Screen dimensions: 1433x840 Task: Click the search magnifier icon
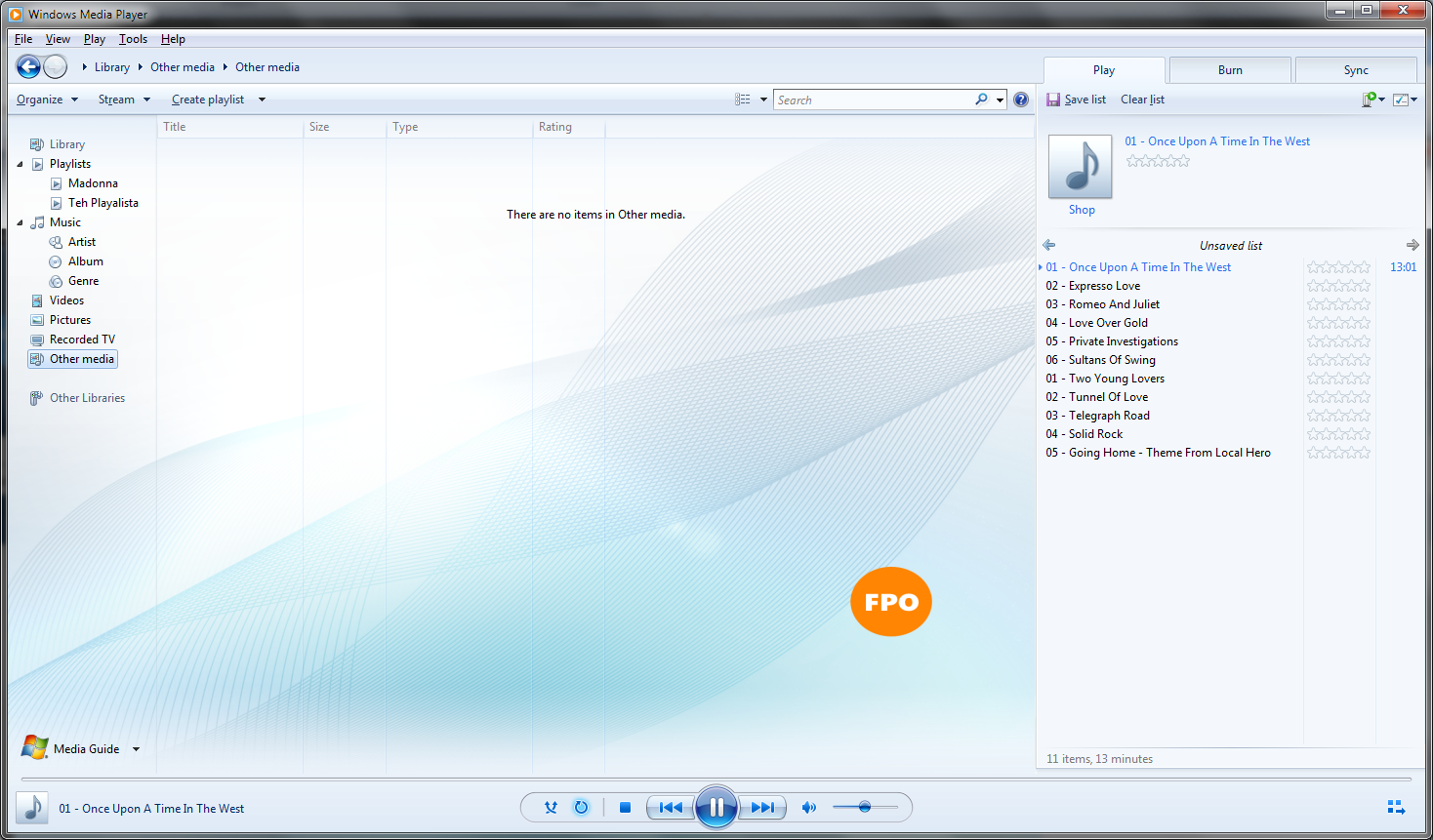981,100
